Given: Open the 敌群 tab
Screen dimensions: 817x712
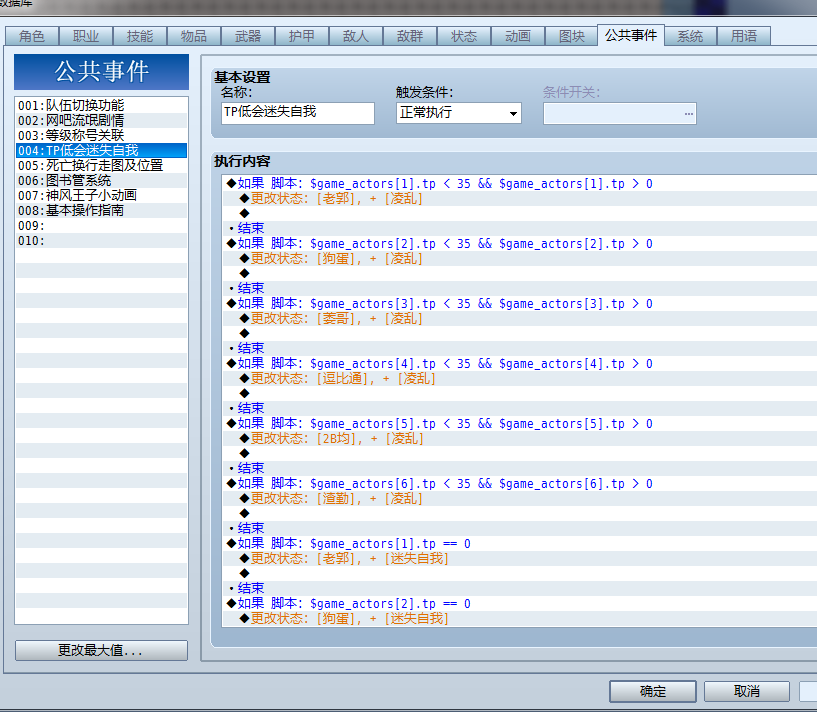Looking at the screenshot, I should coord(410,36).
